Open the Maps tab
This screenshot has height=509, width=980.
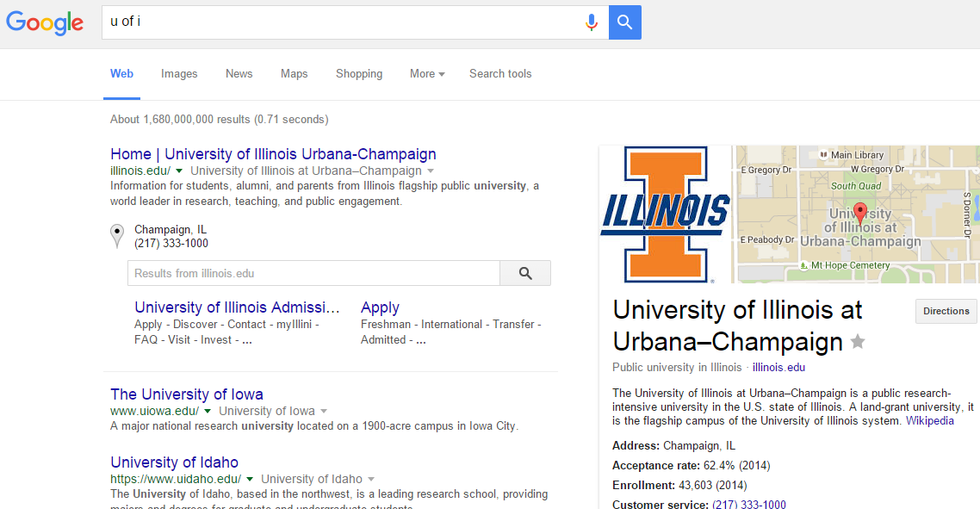click(x=294, y=74)
